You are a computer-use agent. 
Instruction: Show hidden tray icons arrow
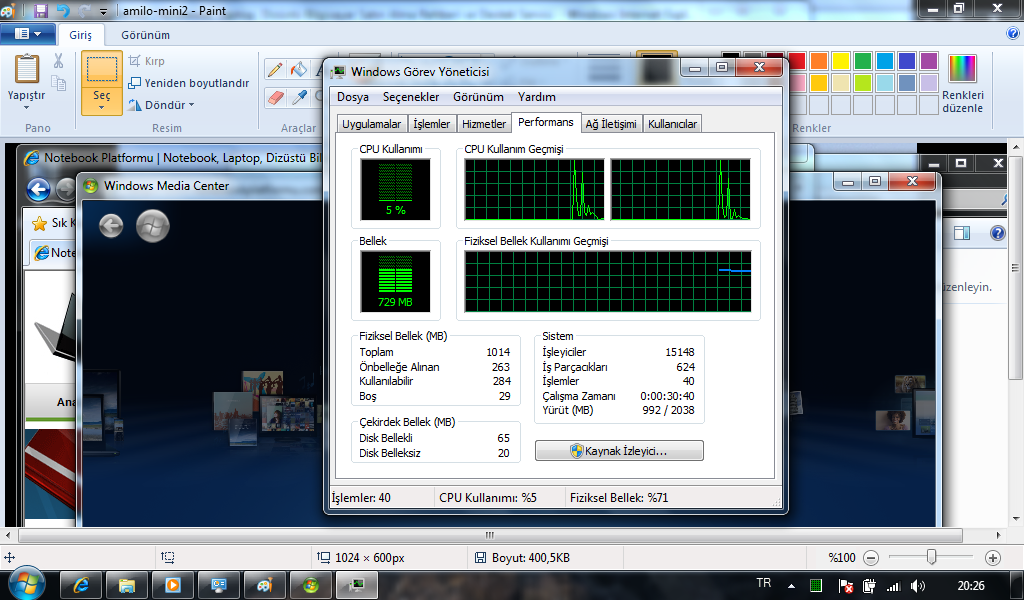pos(792,586)
